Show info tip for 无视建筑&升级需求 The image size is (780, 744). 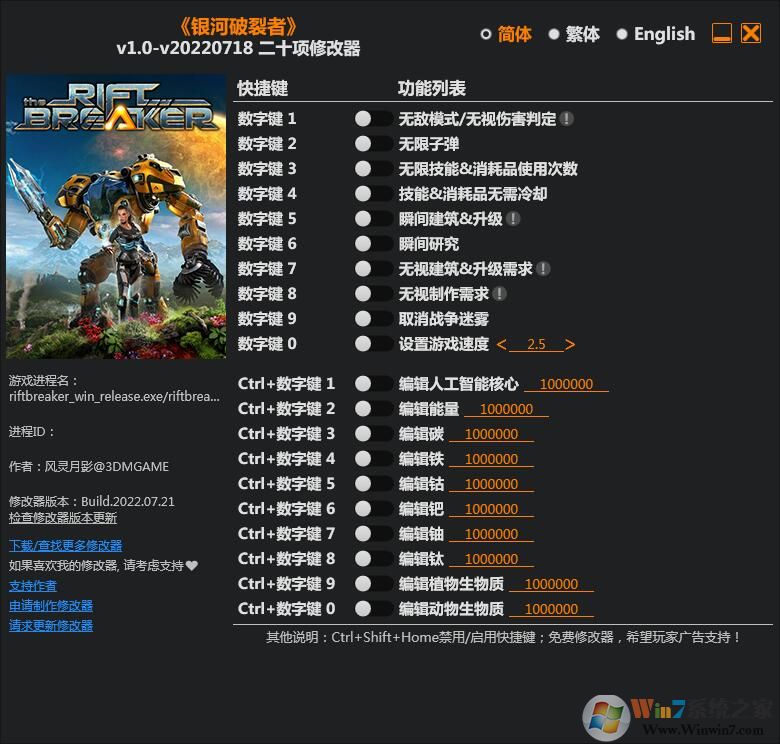coord(543,269)
